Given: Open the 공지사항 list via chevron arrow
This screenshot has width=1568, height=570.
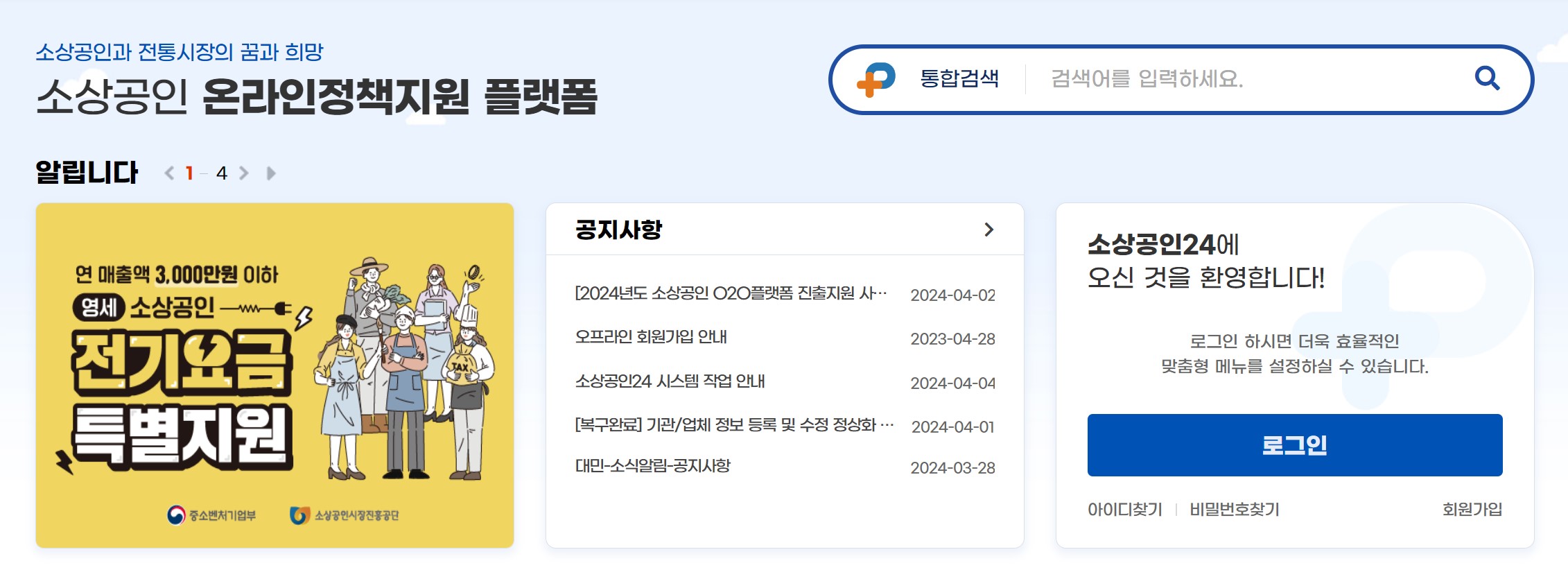Looking at the screenshot, I should click(989, 230).
